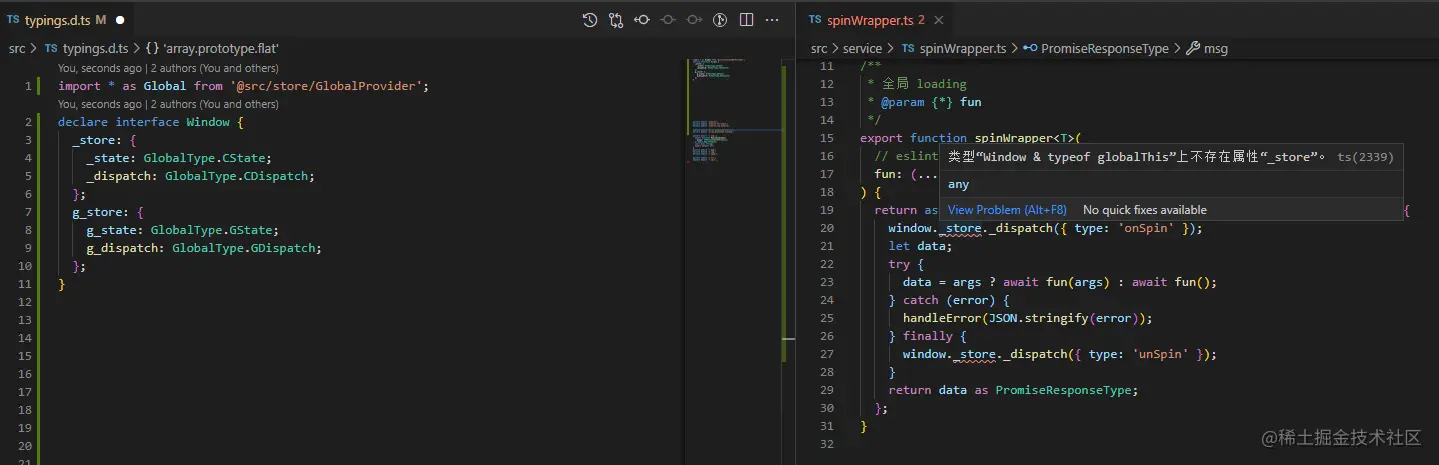Viewport: 1439px width, 465px height.
Task: Click 'any' type in hover tooltip
Action: [958, 184]
